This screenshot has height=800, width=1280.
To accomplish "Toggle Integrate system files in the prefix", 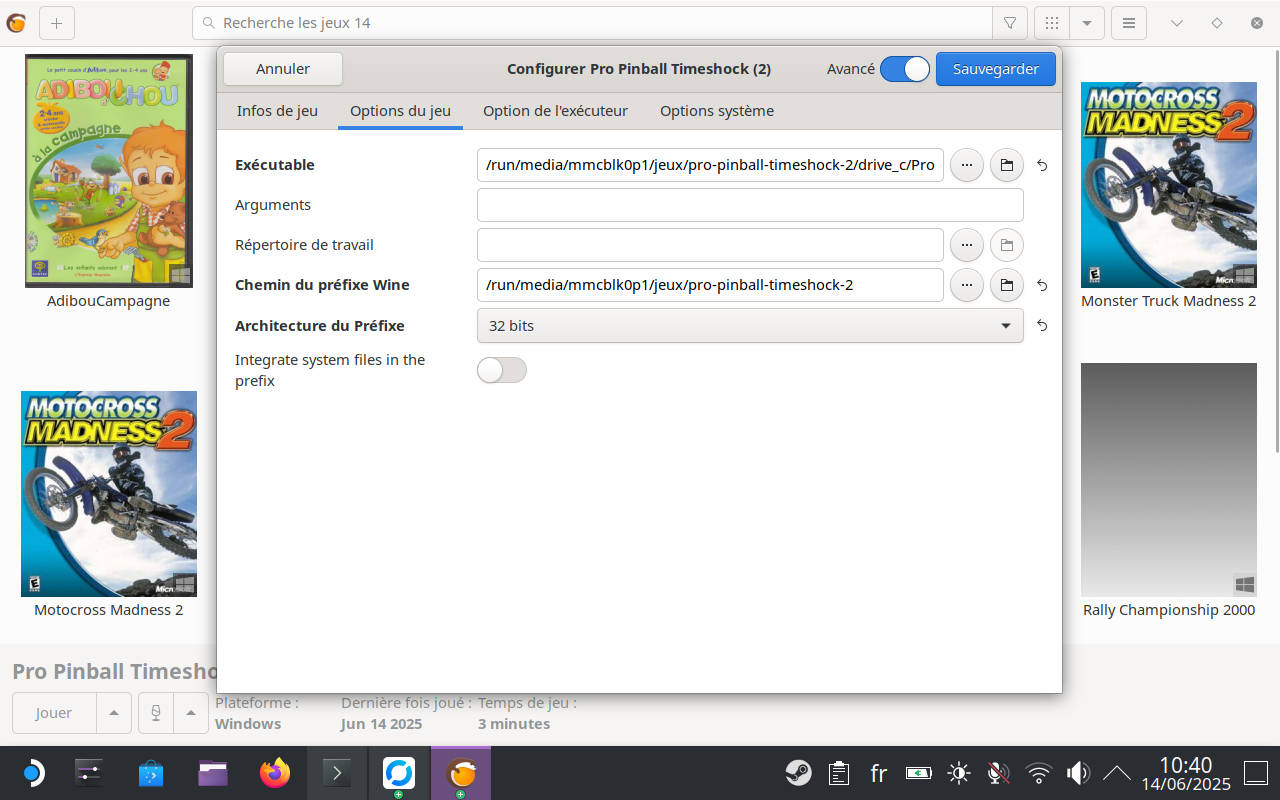I will pos(502,370).
